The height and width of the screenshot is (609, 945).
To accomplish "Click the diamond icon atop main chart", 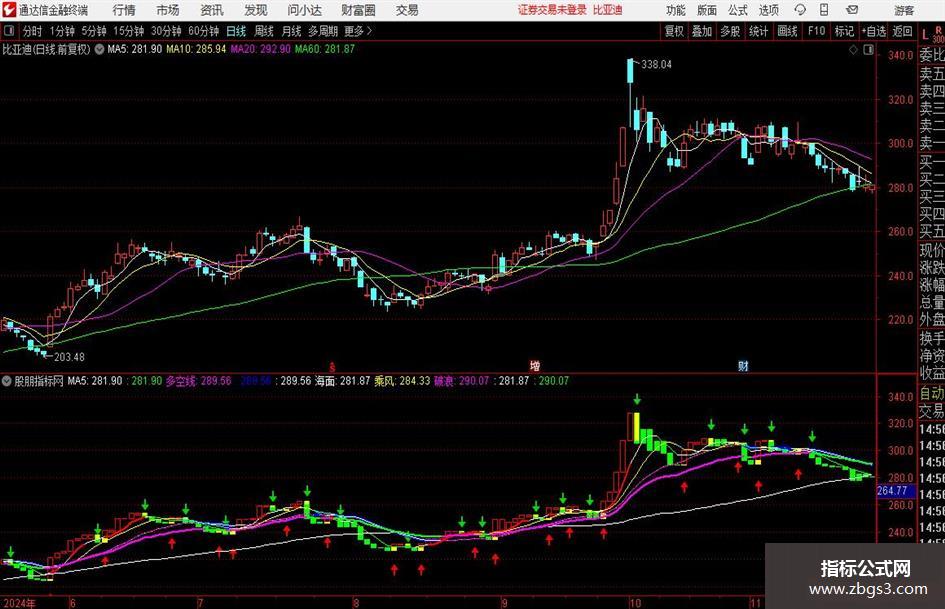I will (x=853, y=50).
